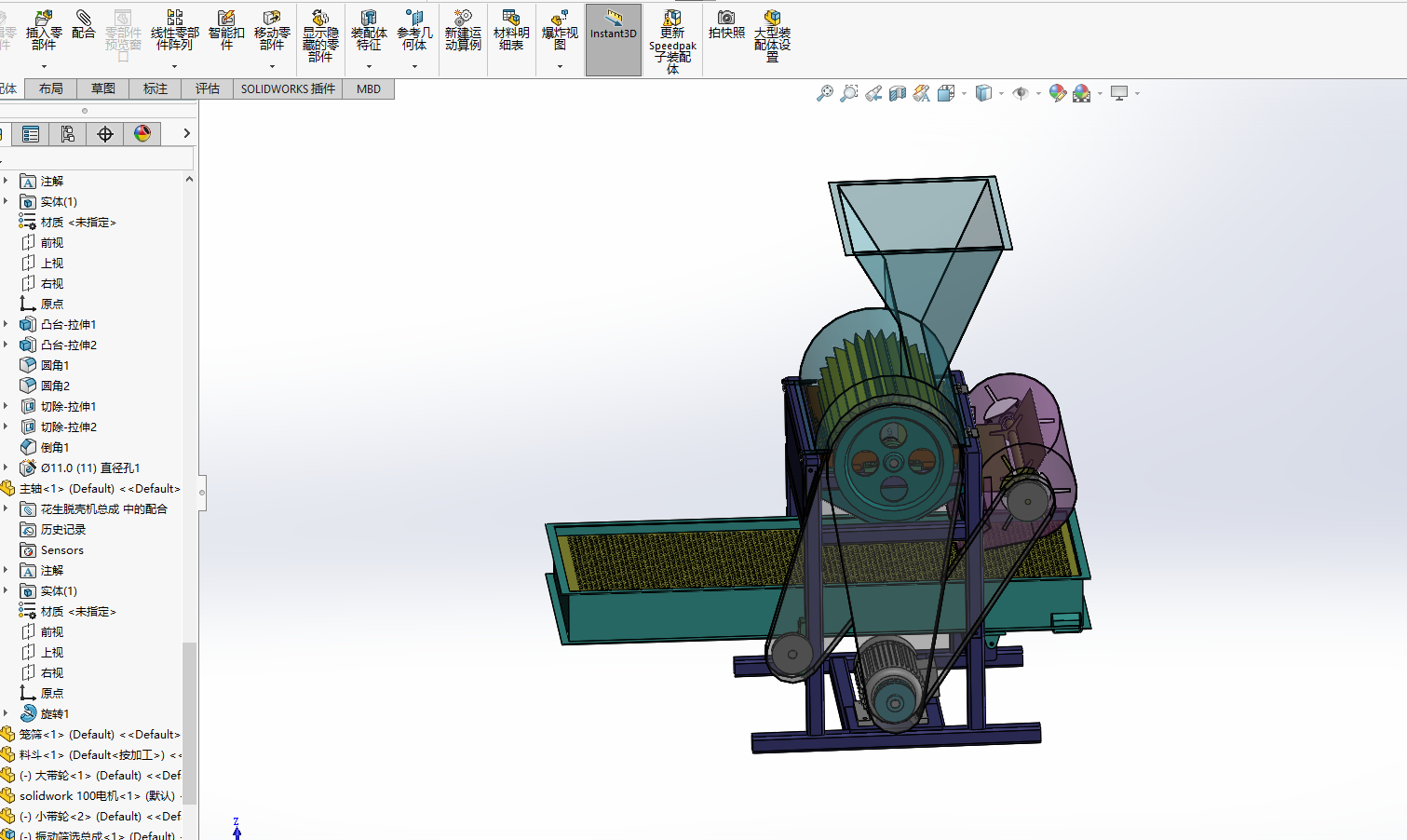
Task: Expand the 凸台-拉伸2 feature
Action: coord(6,345)
